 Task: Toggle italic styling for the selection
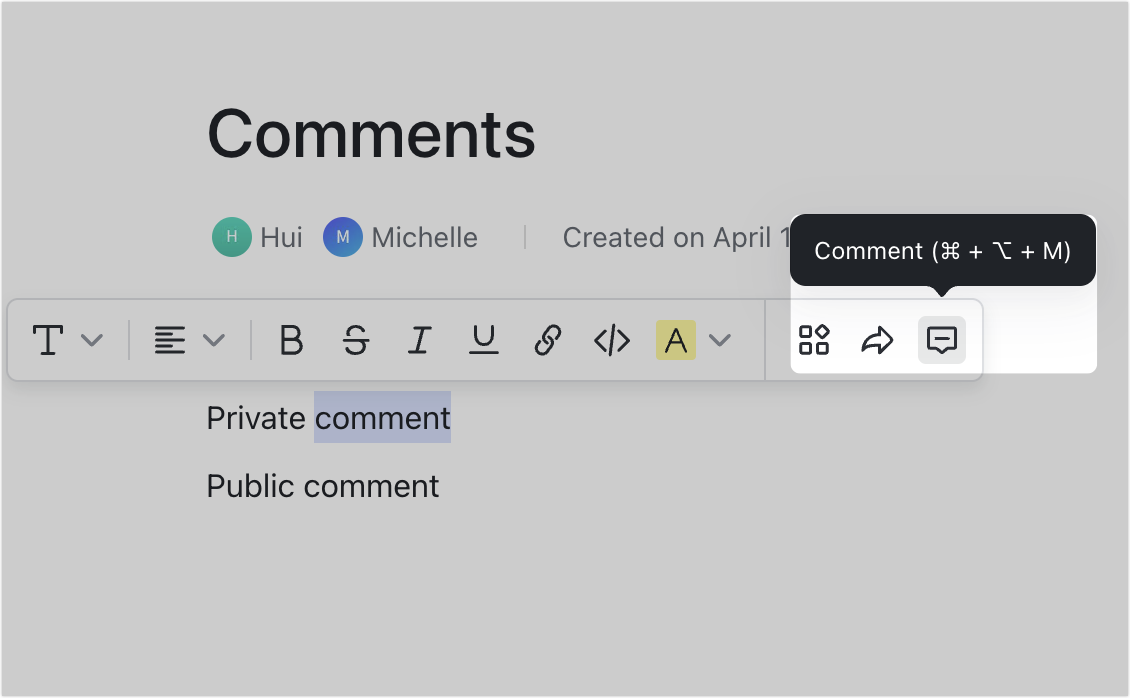click(x=419, y=340)
